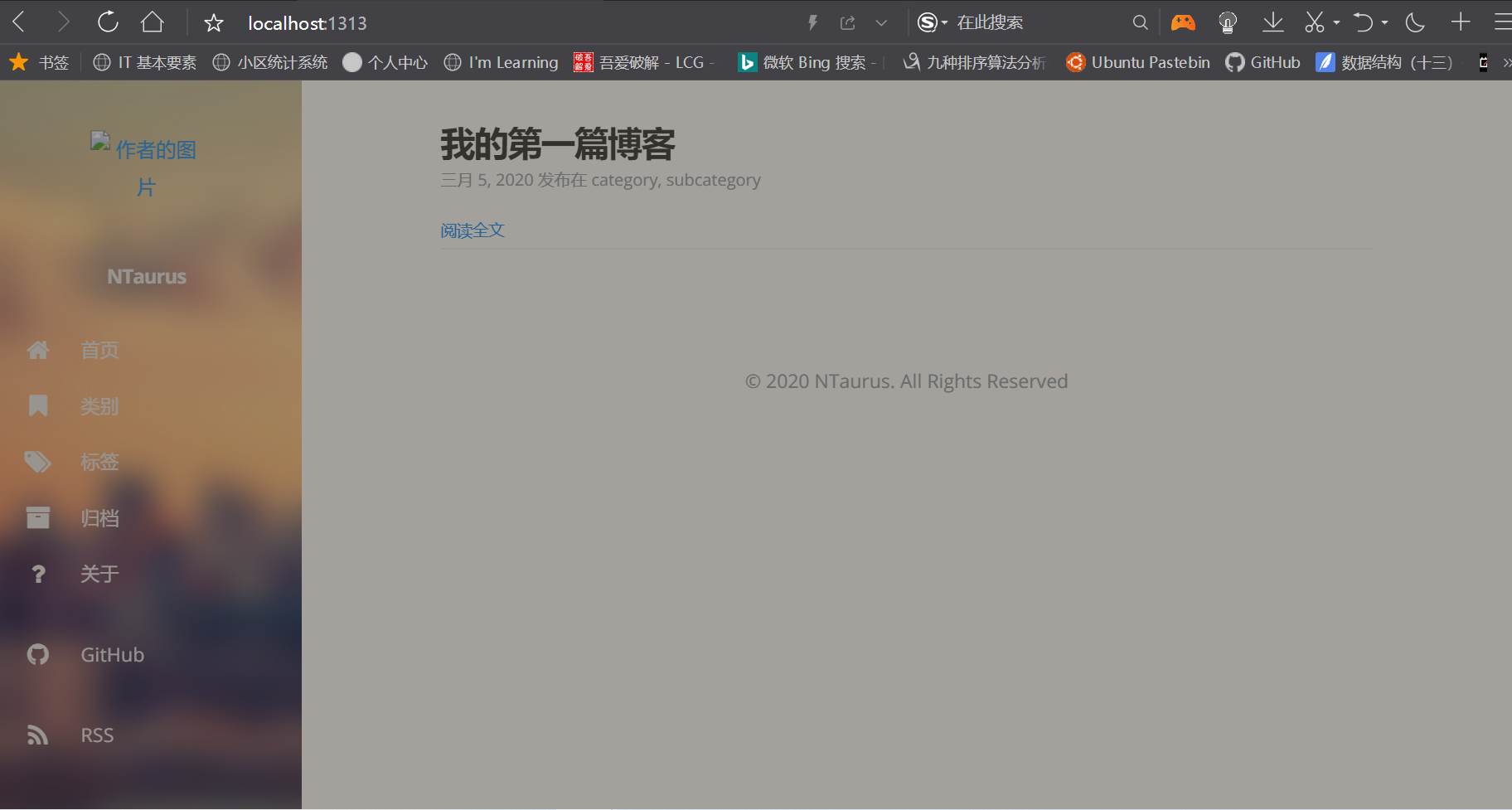This screenshot has width=1512, height=810.
Task: Open a new tab with the plus icon
Action: click(1461, 22)
